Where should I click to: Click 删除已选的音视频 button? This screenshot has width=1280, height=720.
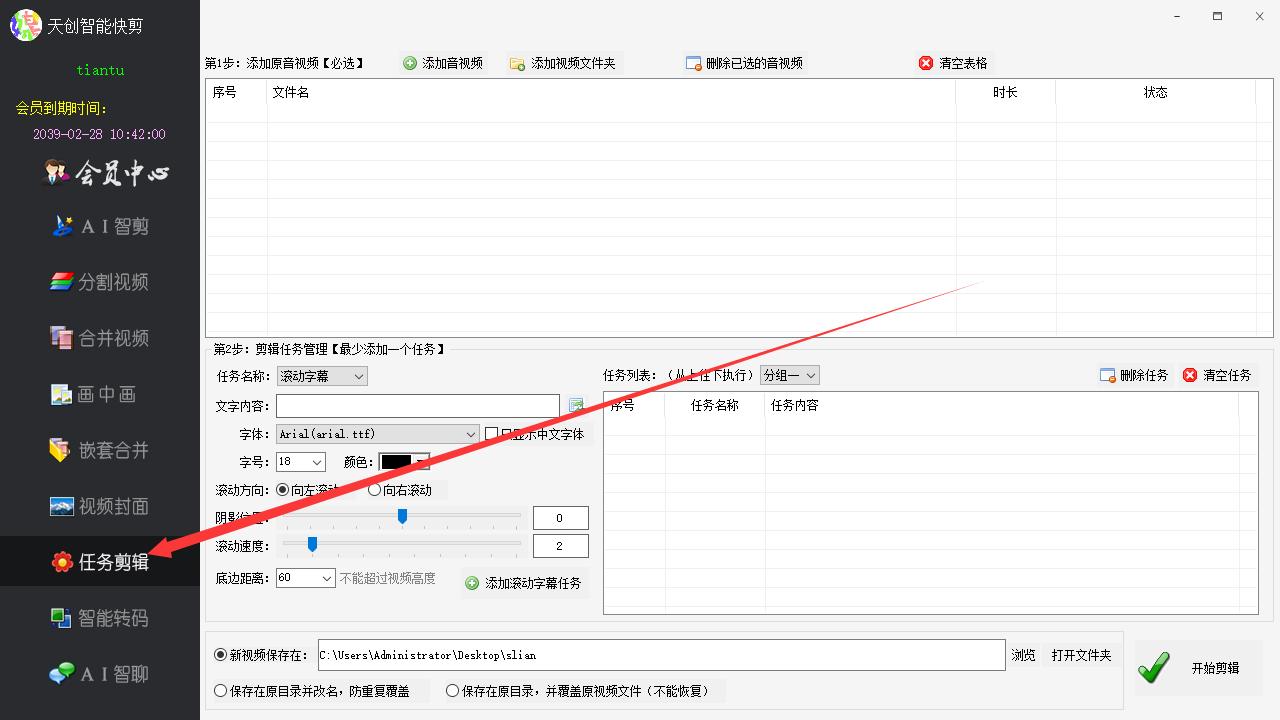[744, 63]
